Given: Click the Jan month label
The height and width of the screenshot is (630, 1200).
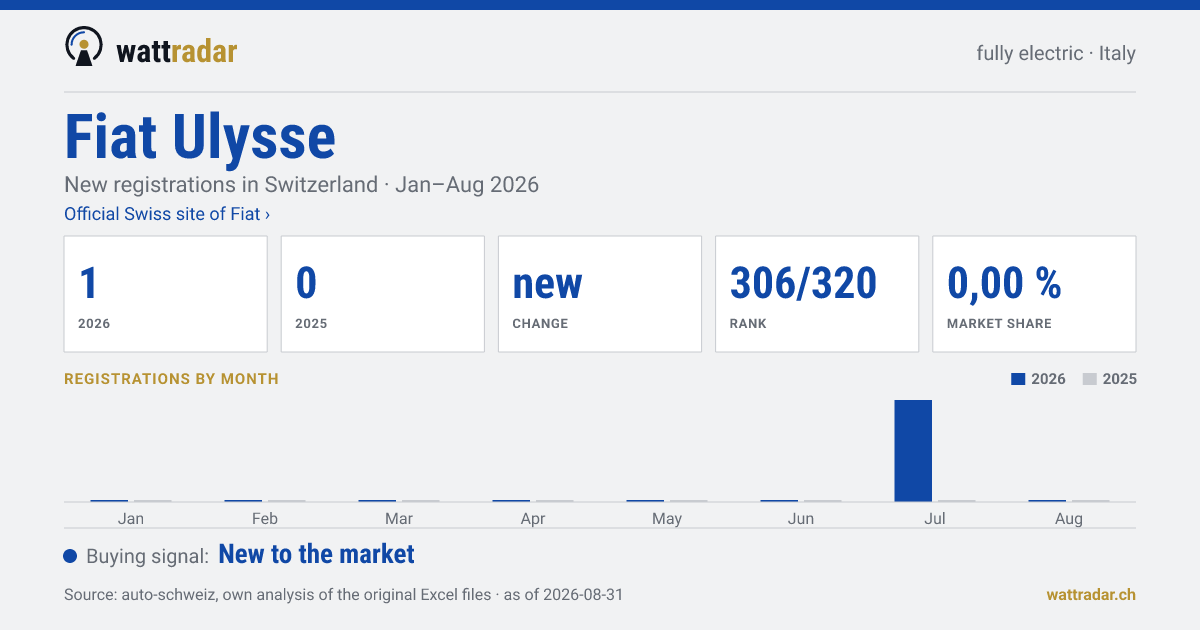Looking at the screenshot, I should (x=131, y=518).
